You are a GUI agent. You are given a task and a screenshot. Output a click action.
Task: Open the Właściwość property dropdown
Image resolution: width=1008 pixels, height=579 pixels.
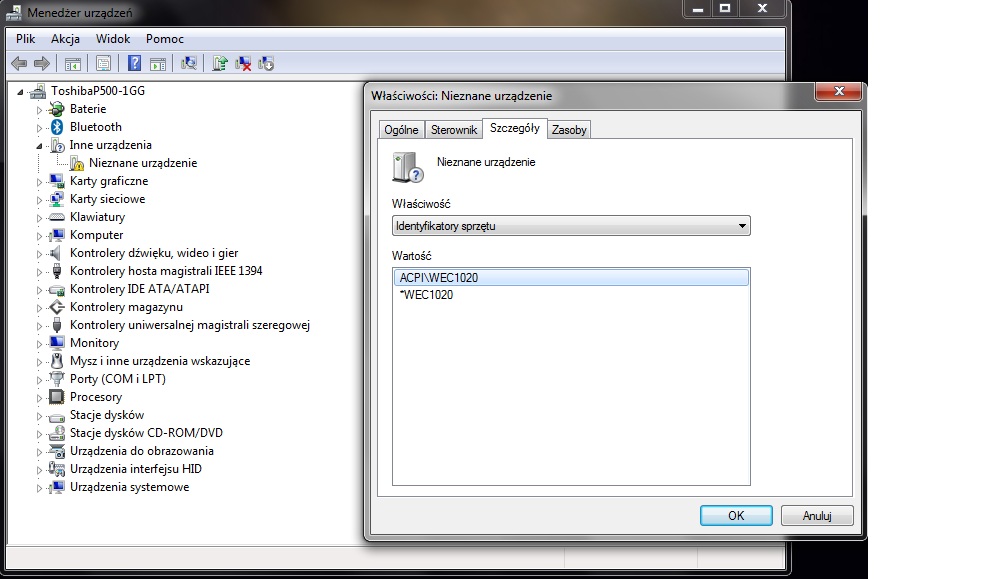point(571,226)
